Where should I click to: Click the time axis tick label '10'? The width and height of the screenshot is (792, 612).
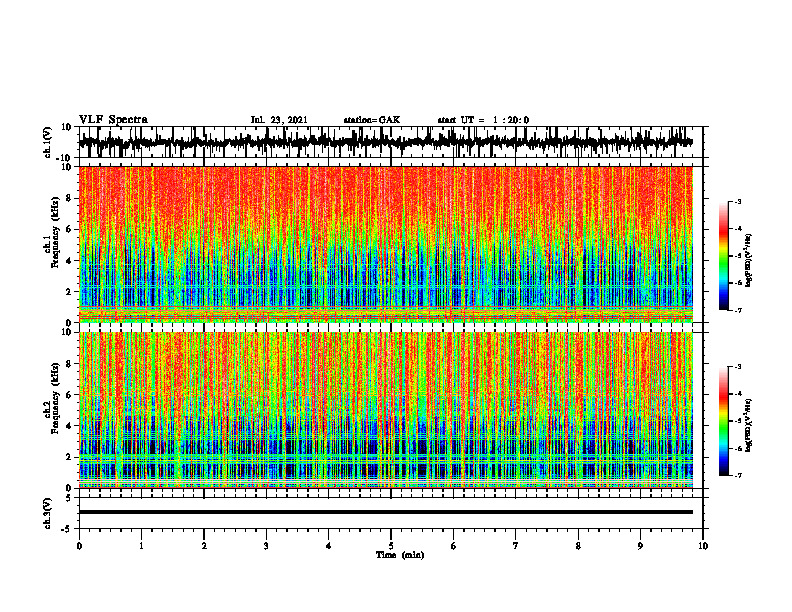point(703,546)
